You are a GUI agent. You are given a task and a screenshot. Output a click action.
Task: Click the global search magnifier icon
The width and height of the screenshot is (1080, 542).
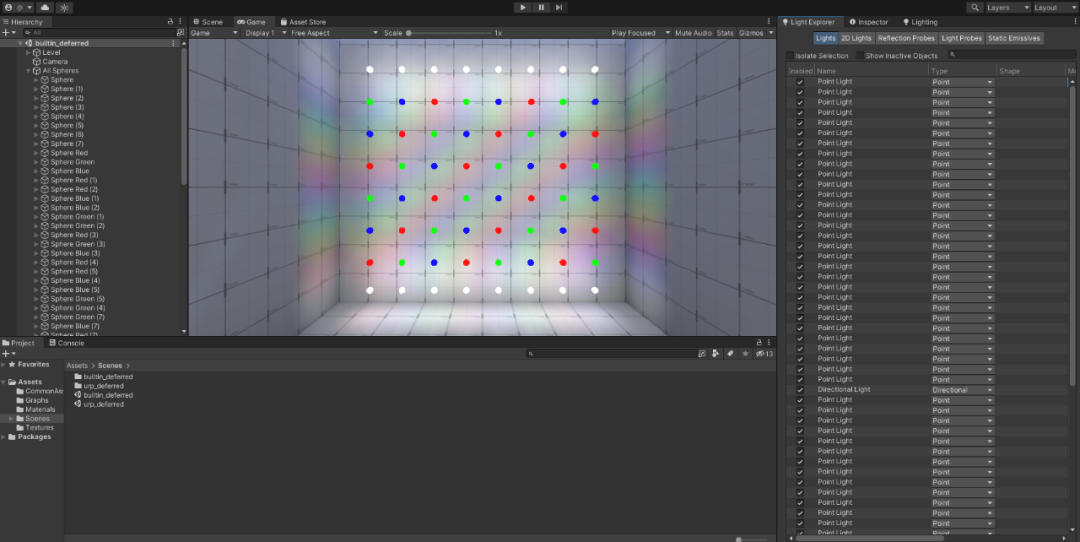coord(974,7)
